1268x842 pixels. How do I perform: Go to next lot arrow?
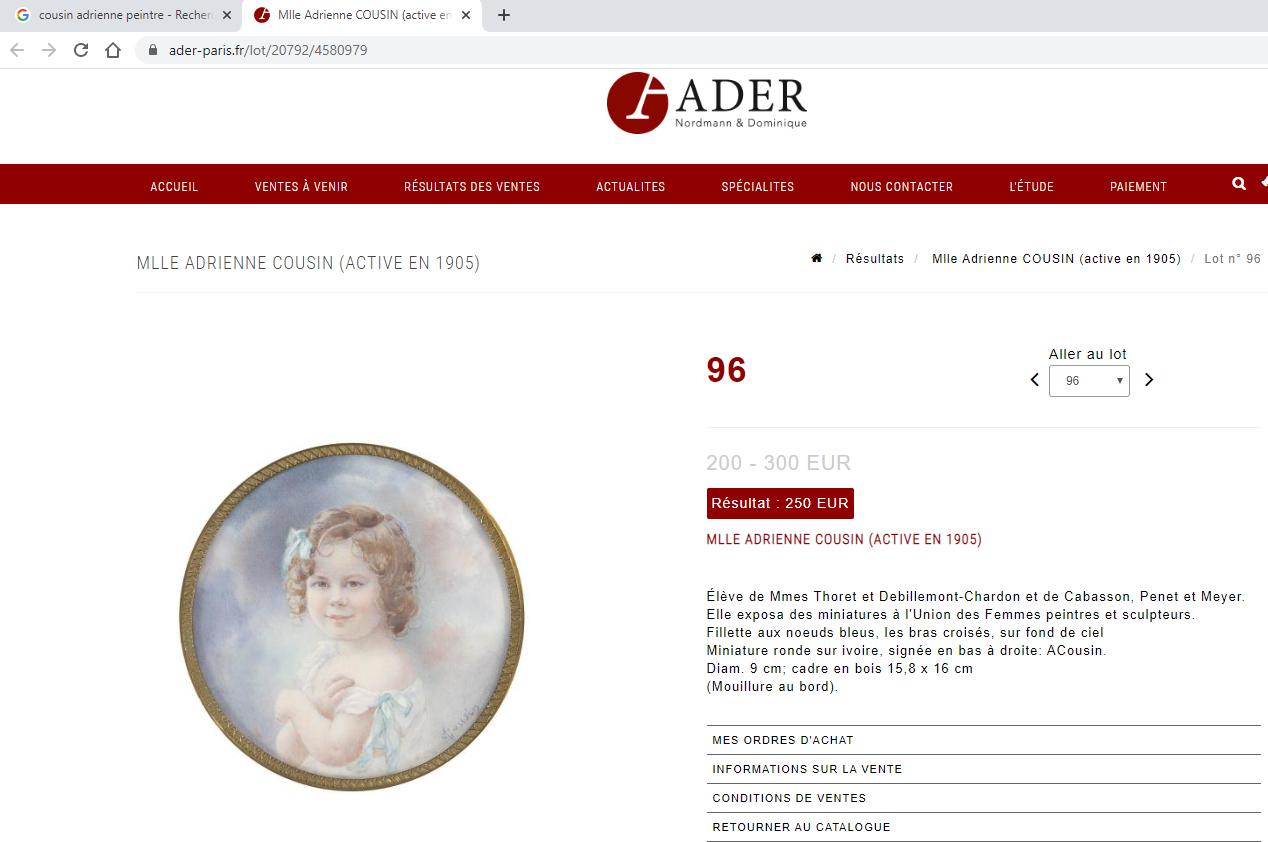click(1149, 380)
